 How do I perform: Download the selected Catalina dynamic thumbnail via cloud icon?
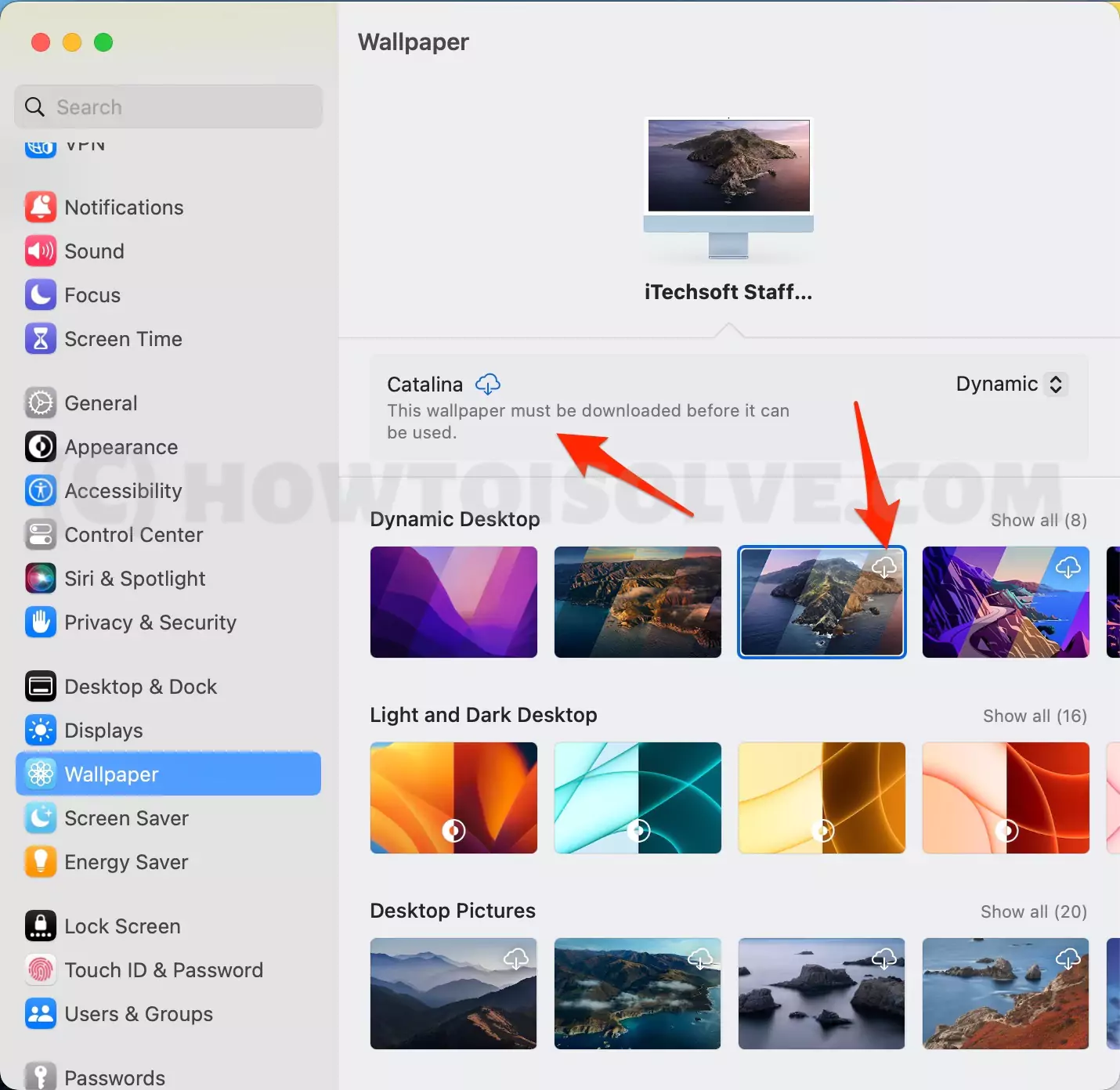tap(884, 567)
